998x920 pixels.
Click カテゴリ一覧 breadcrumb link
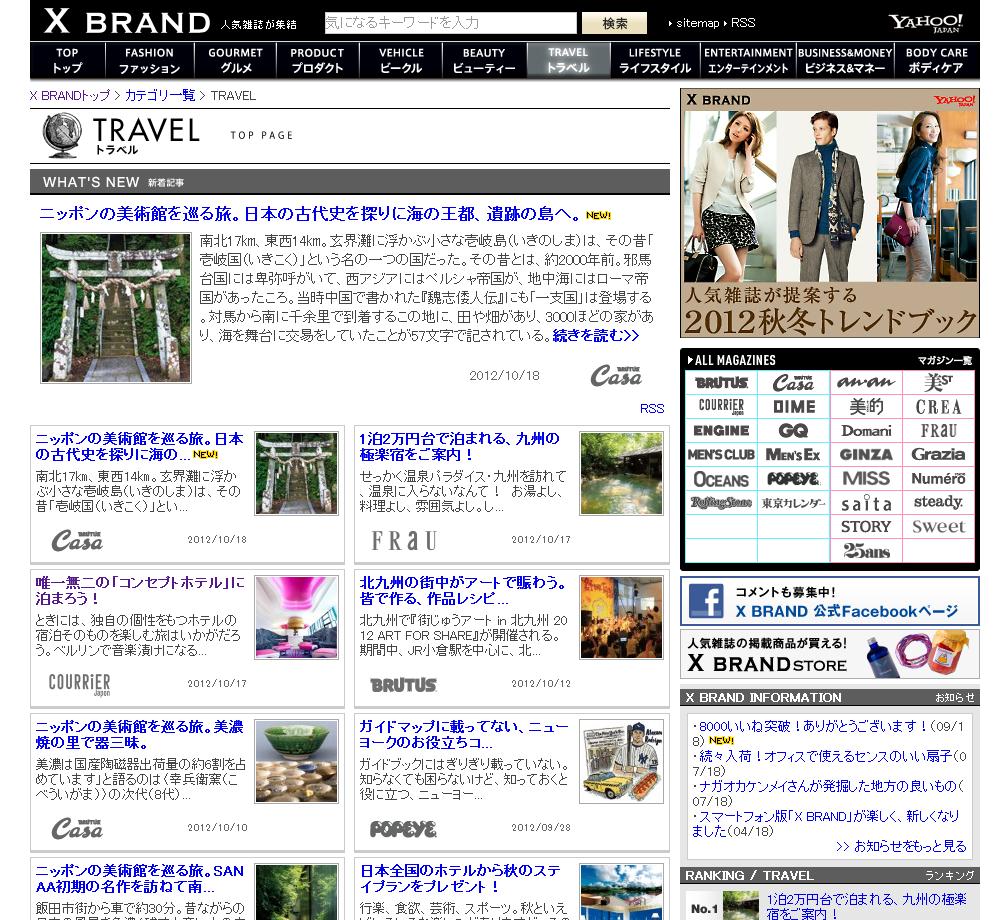tap(160, 96)
